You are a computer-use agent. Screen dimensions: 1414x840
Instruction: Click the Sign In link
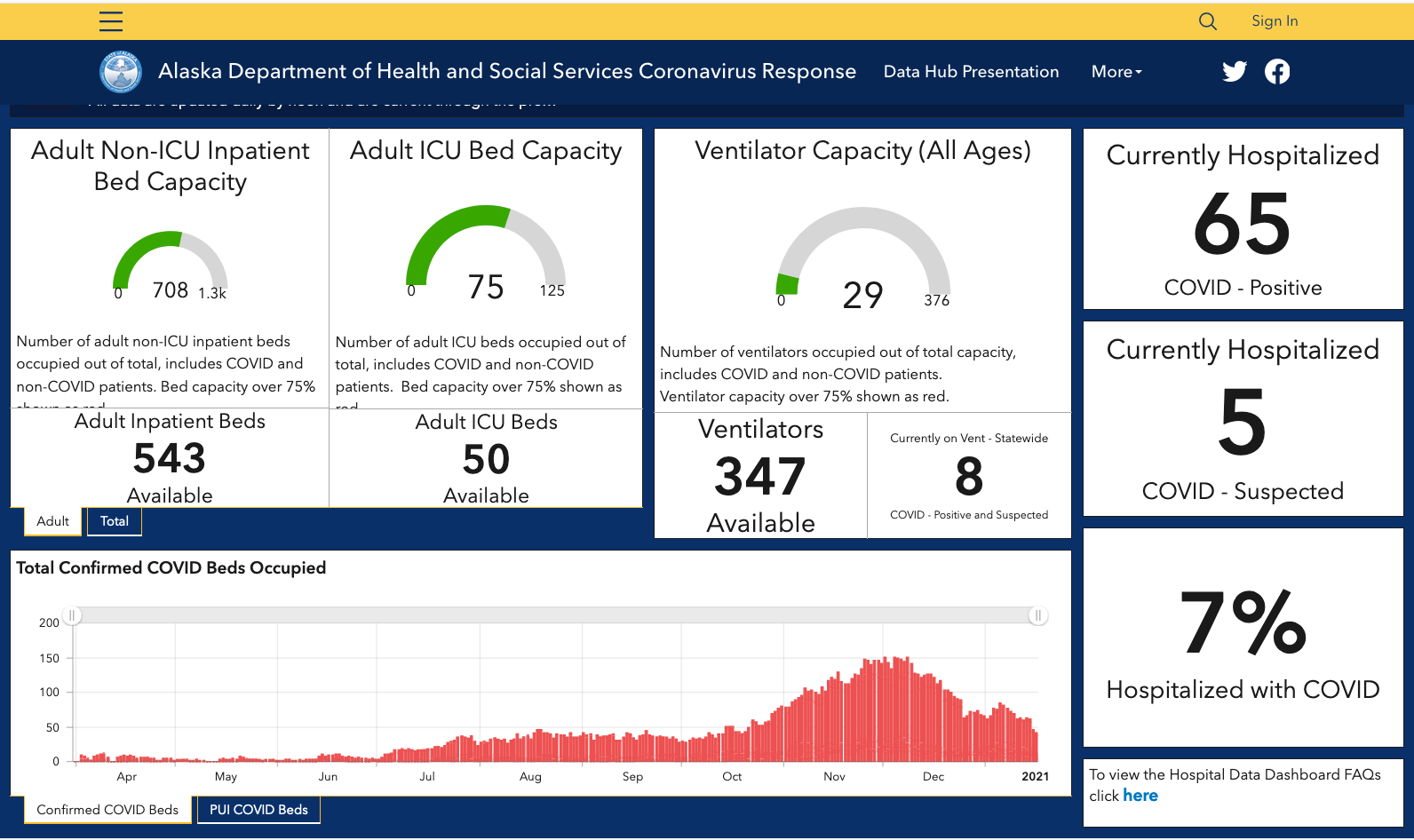coord(1275,21)
